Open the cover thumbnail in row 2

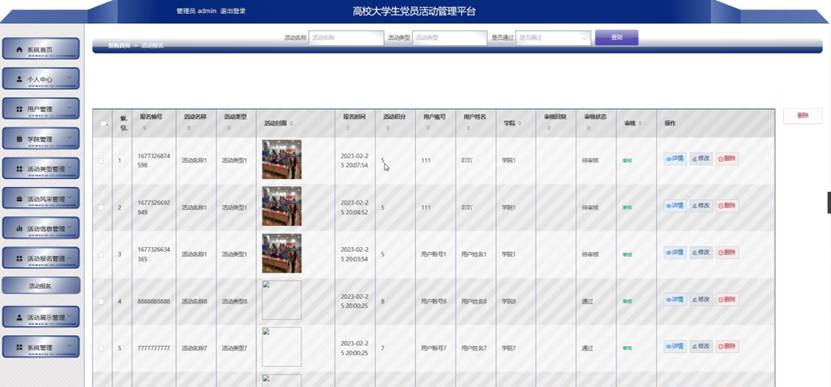coord(281,206)
